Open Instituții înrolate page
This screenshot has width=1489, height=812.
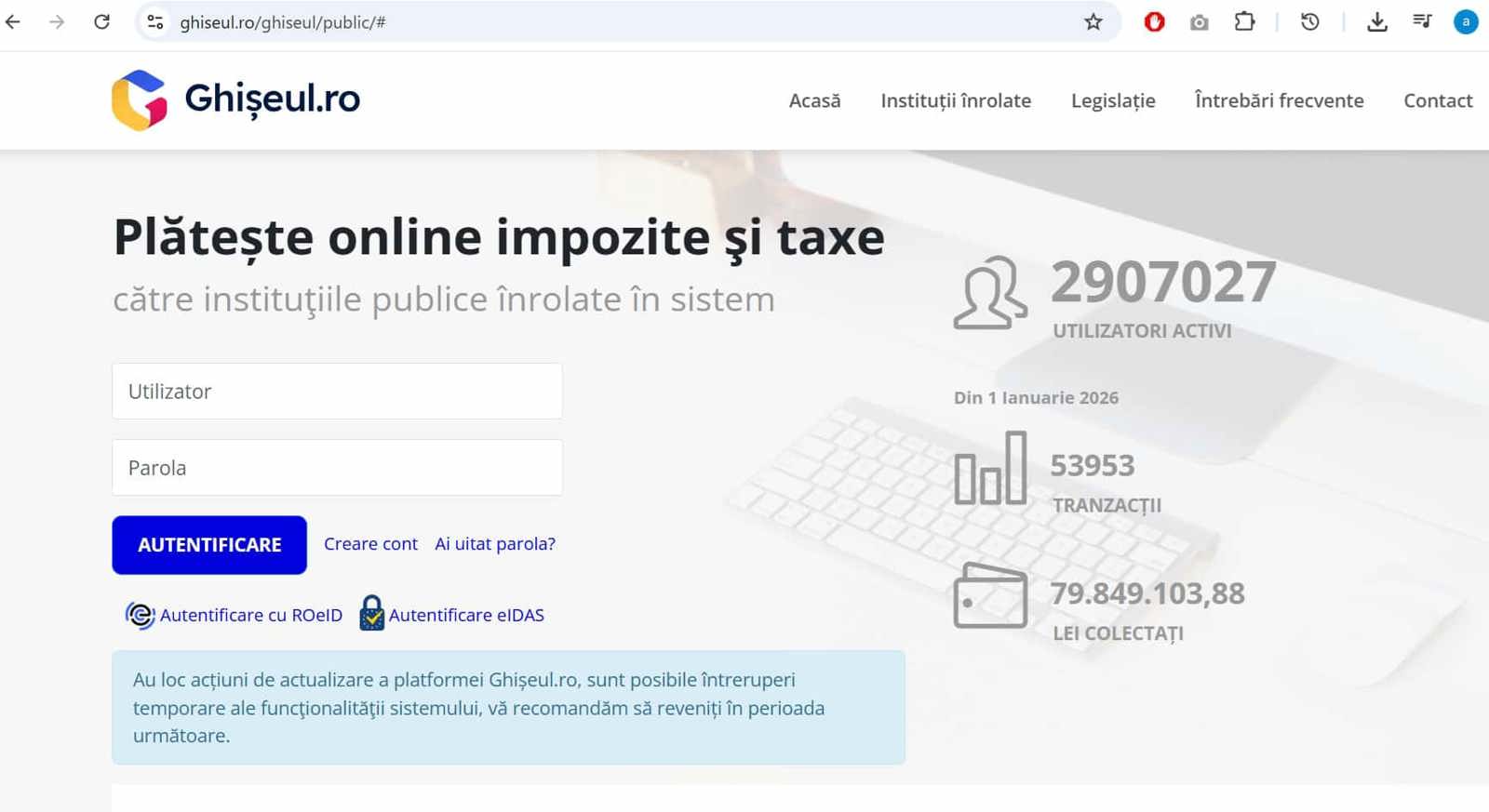[956, 100]
